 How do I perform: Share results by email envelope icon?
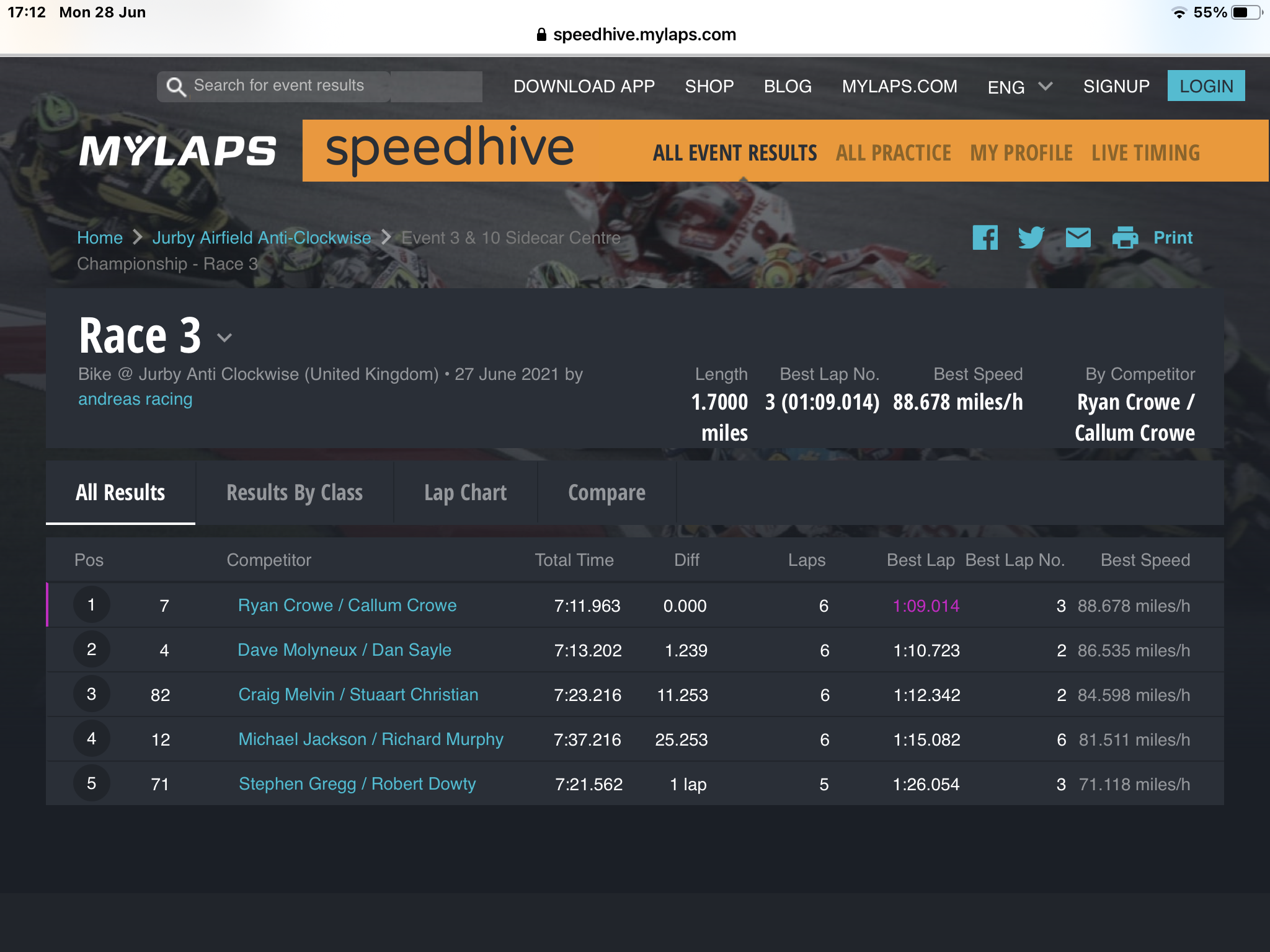click(1078, 237)
